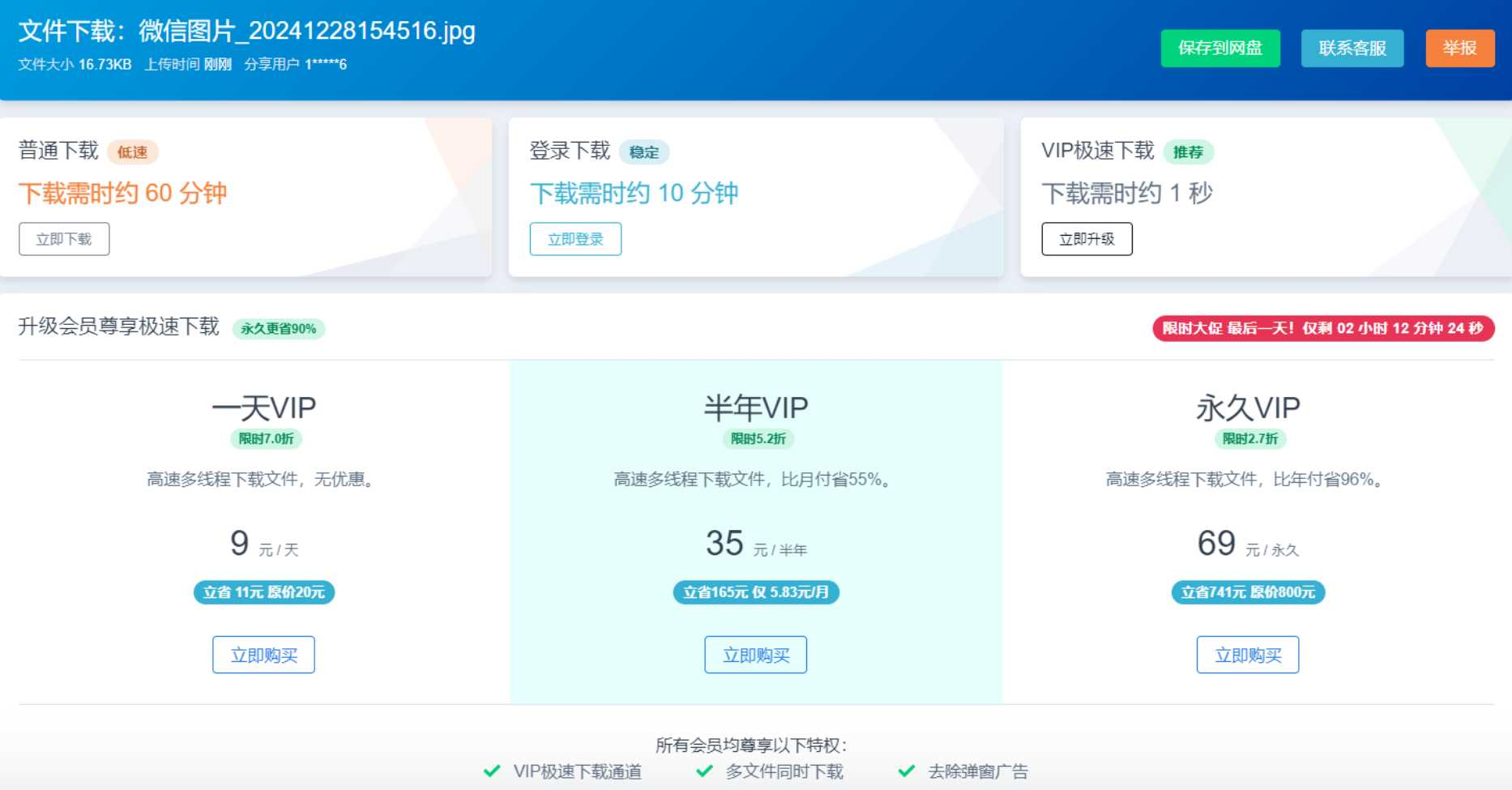Click the orange 举报 button
This screenshot has height=790, width=1512.
pos(1460,48)
